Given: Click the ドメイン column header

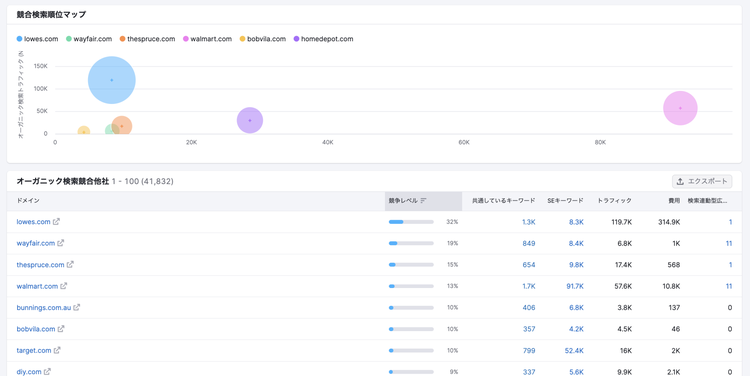Looking at the screenshot, I should pos(28,201).
